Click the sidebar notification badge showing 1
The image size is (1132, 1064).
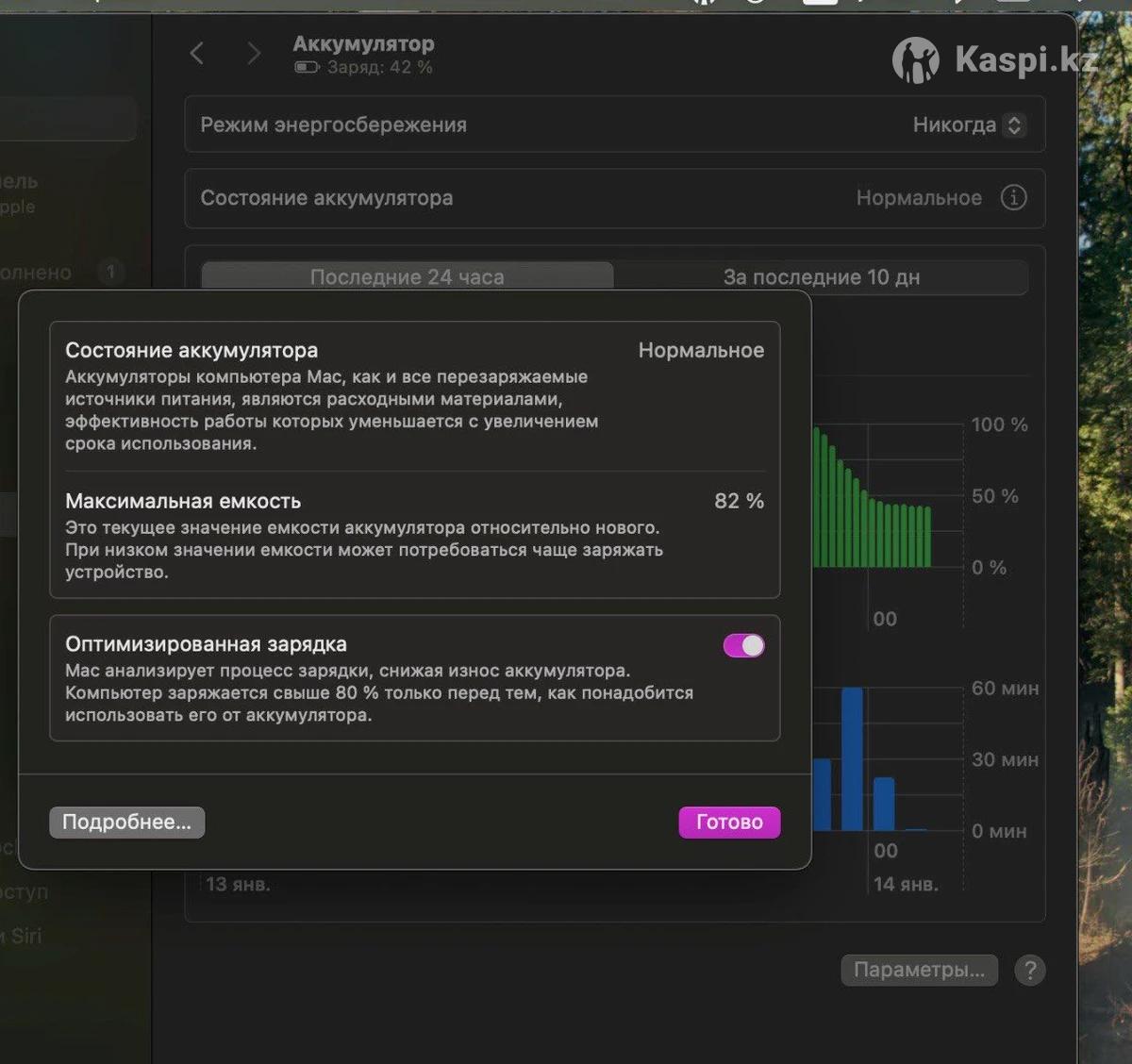pyautogui.click(x=110, y=273)
